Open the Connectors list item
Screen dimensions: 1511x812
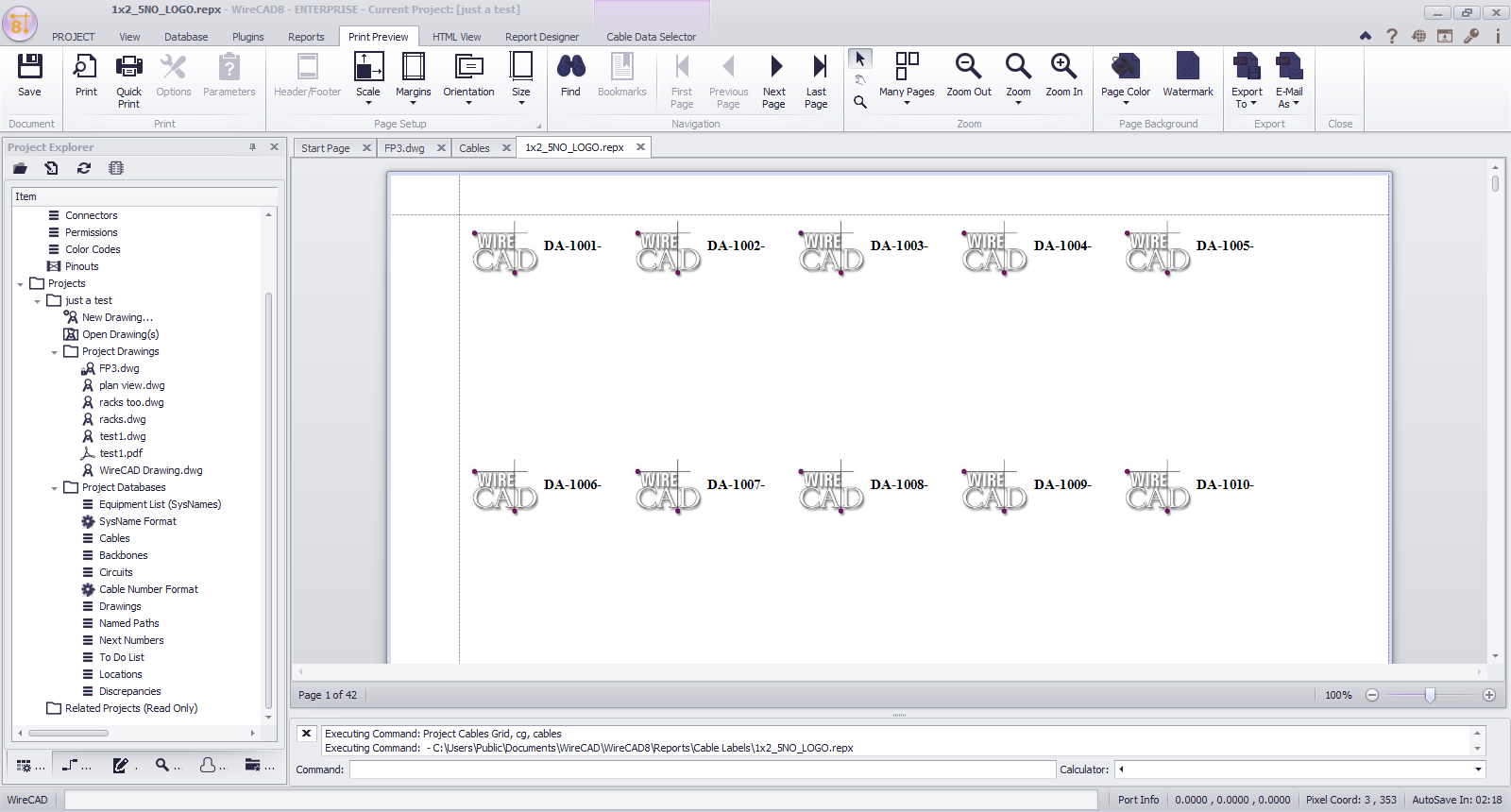point(92,215)
